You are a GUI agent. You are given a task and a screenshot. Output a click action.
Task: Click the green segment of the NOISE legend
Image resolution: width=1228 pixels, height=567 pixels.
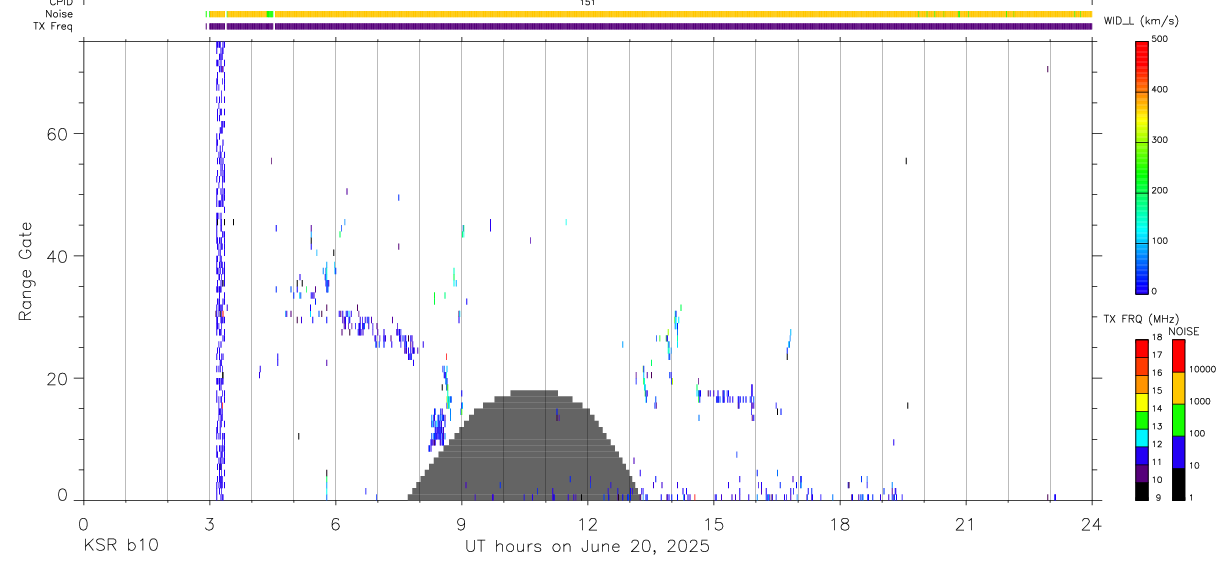click(1179, 420)
